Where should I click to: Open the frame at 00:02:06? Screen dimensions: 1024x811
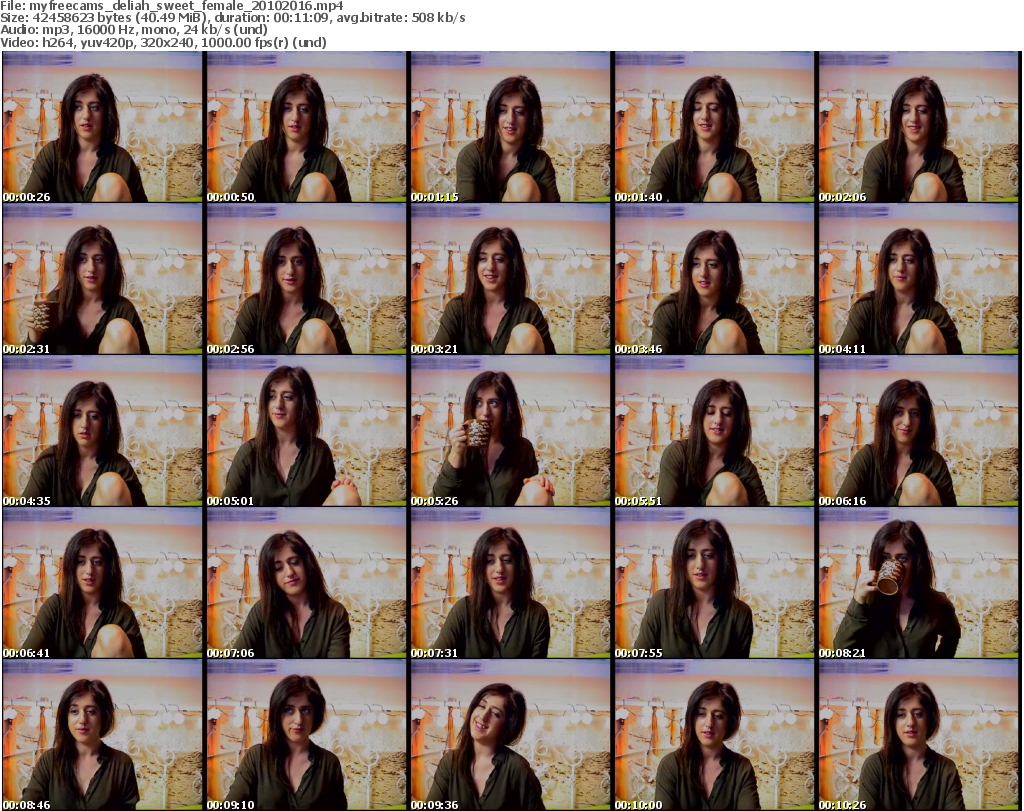pos(918,127)
